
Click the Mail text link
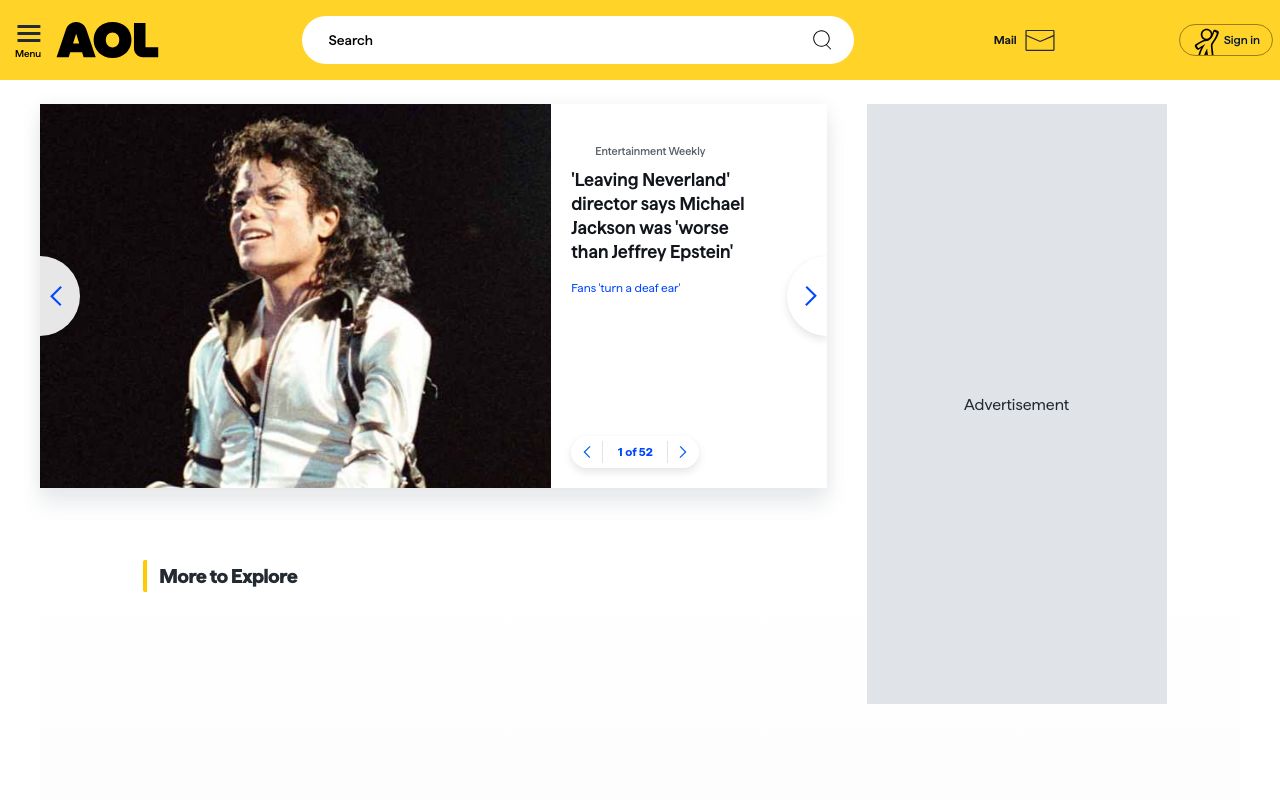[1005, 40]
